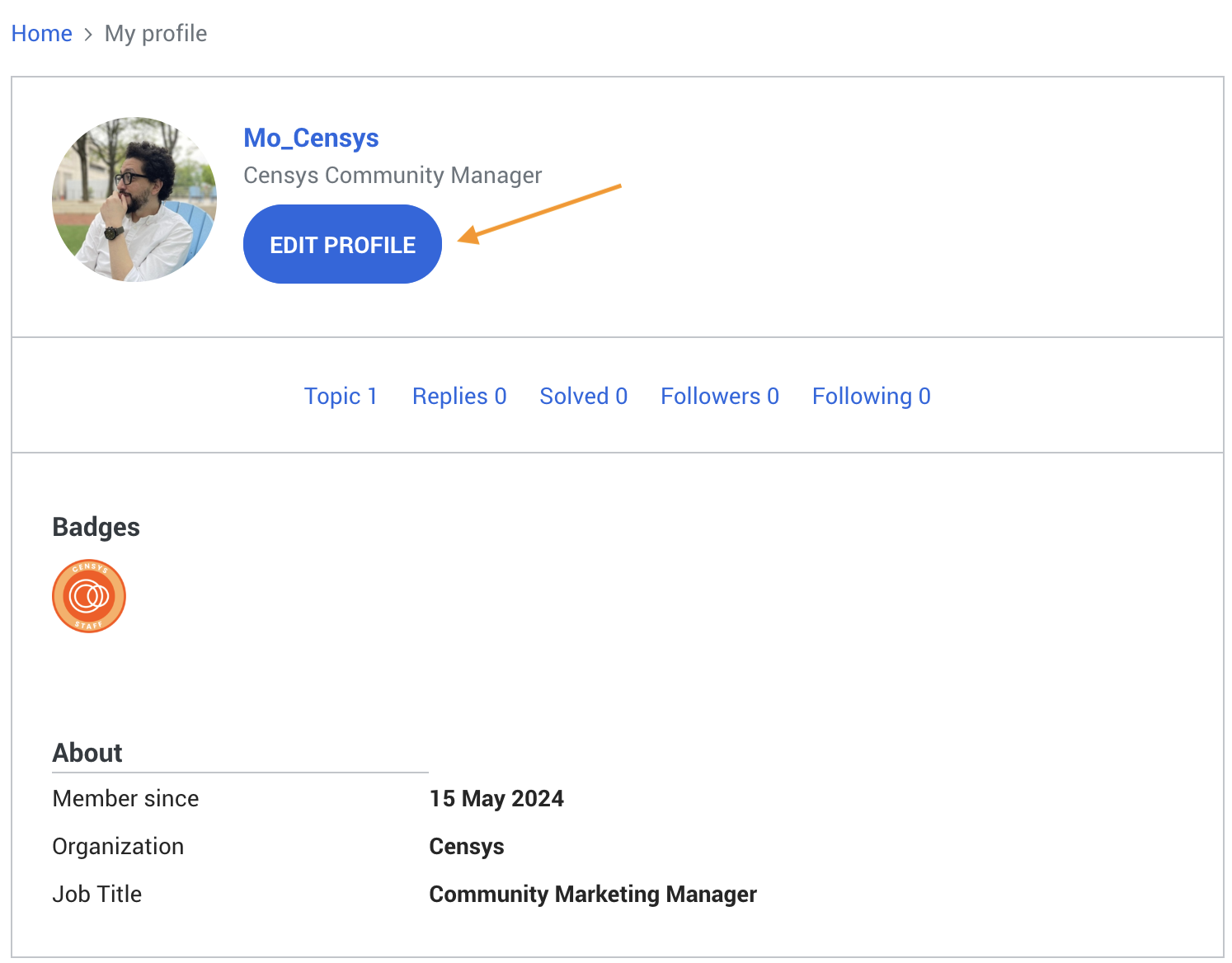
Task: Click the About section heading
Action: [x=87, y=753]
